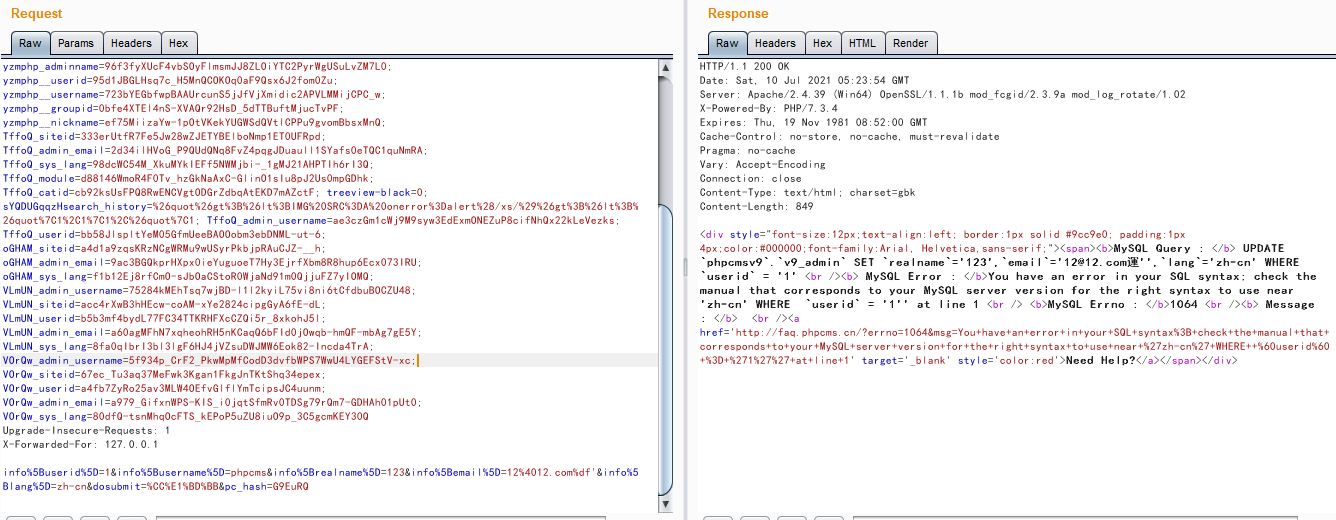1336x520 pixels.
Task: Open the Request Headers tab
Action: coord(131,43)
